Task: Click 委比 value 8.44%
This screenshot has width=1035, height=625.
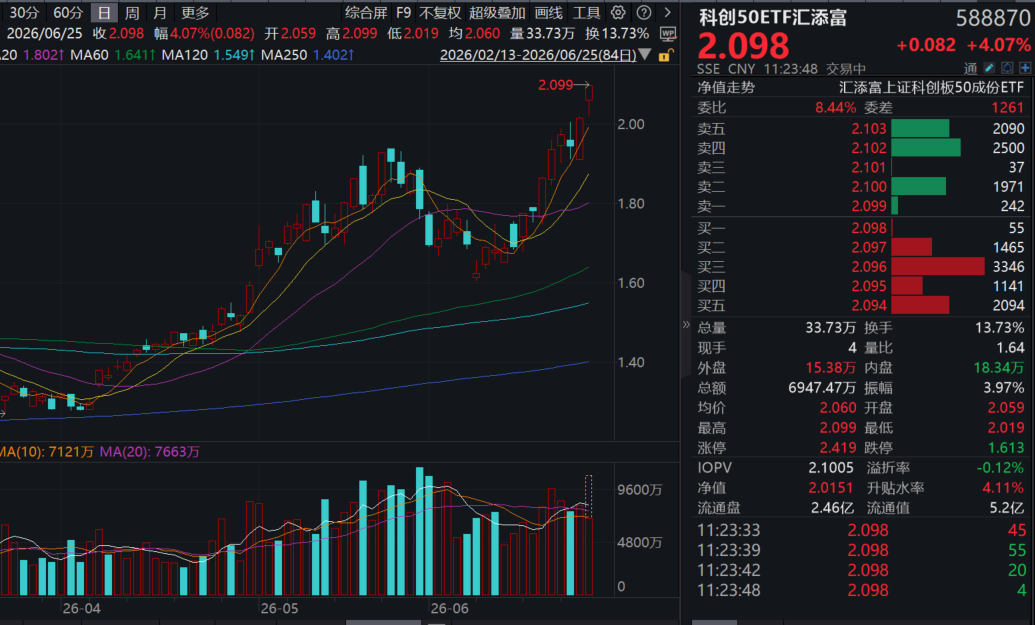Action: pos(835,108)
